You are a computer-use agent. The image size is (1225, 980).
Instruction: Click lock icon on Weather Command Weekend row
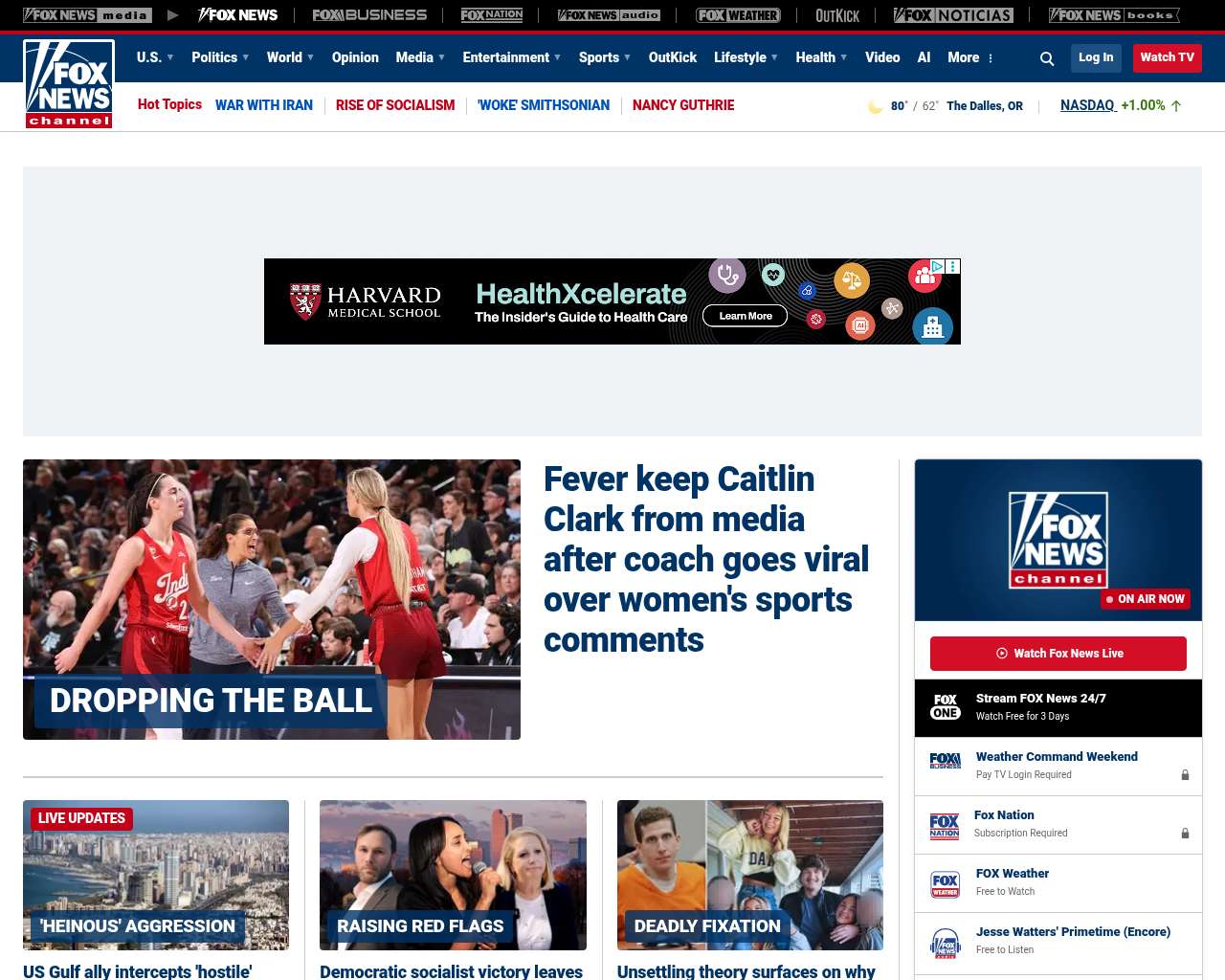coord(1185,775)
